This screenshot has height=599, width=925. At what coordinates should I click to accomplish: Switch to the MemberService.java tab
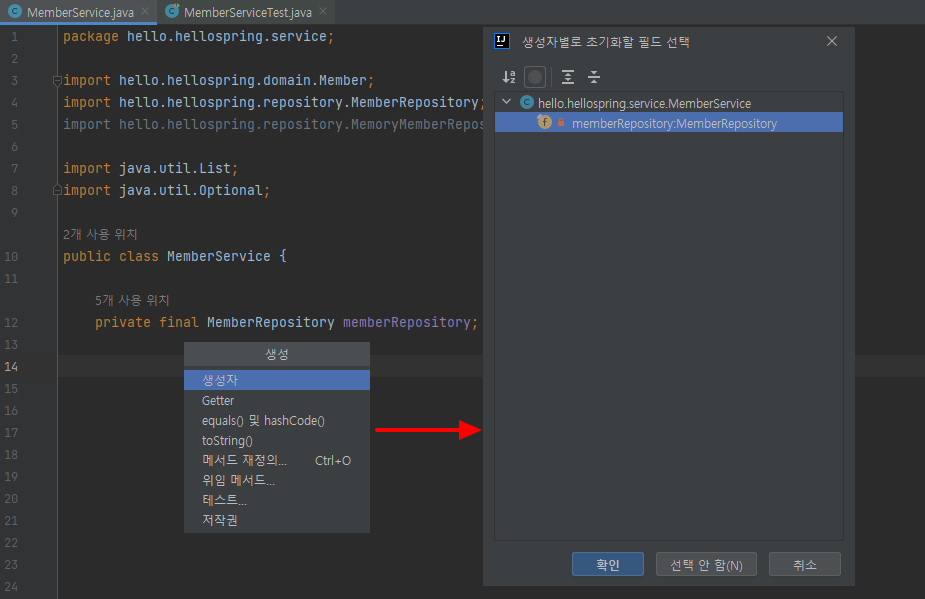click(80, 12)
